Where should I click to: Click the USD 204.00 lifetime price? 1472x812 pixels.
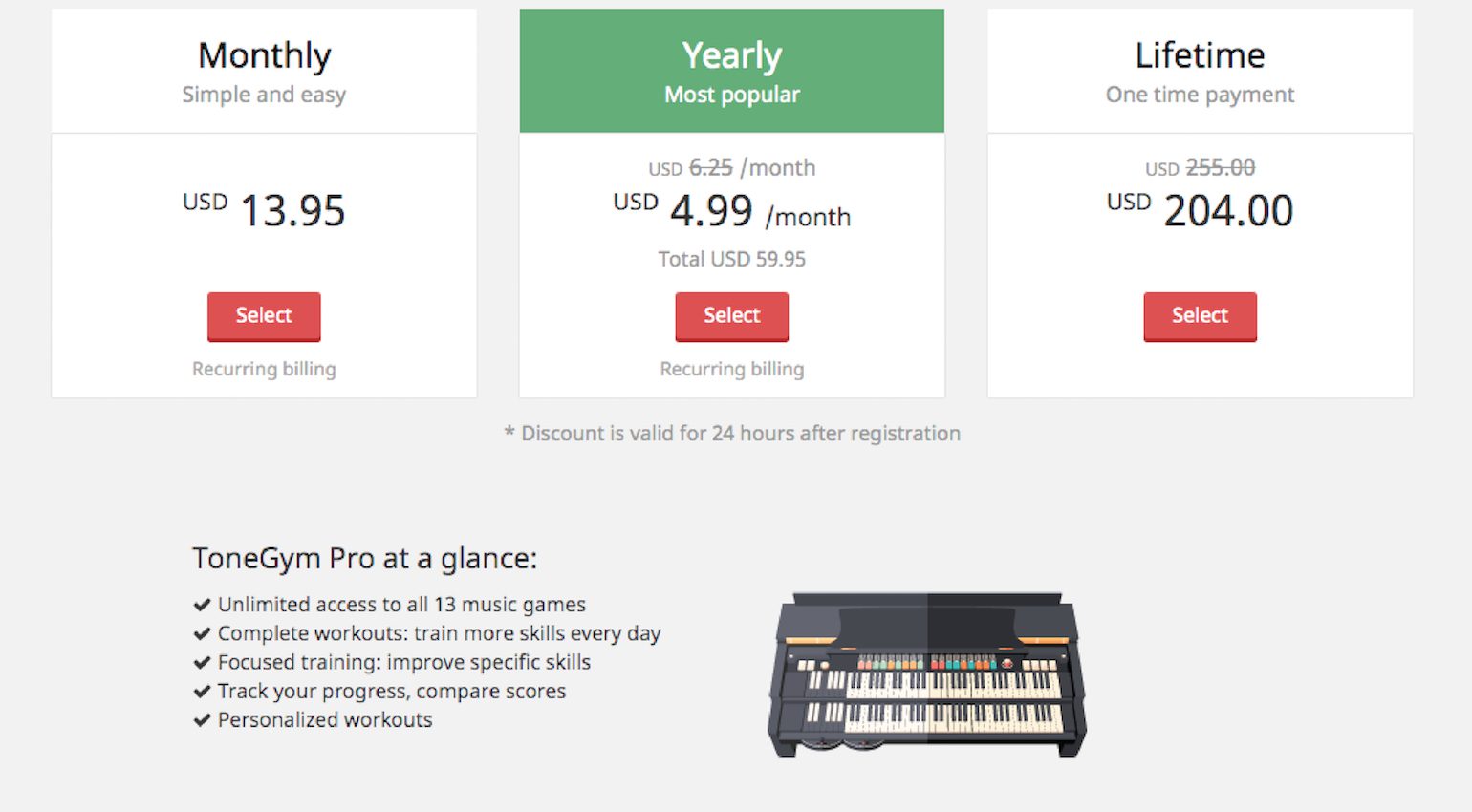pyautogui.click(x=1200, y=210)
